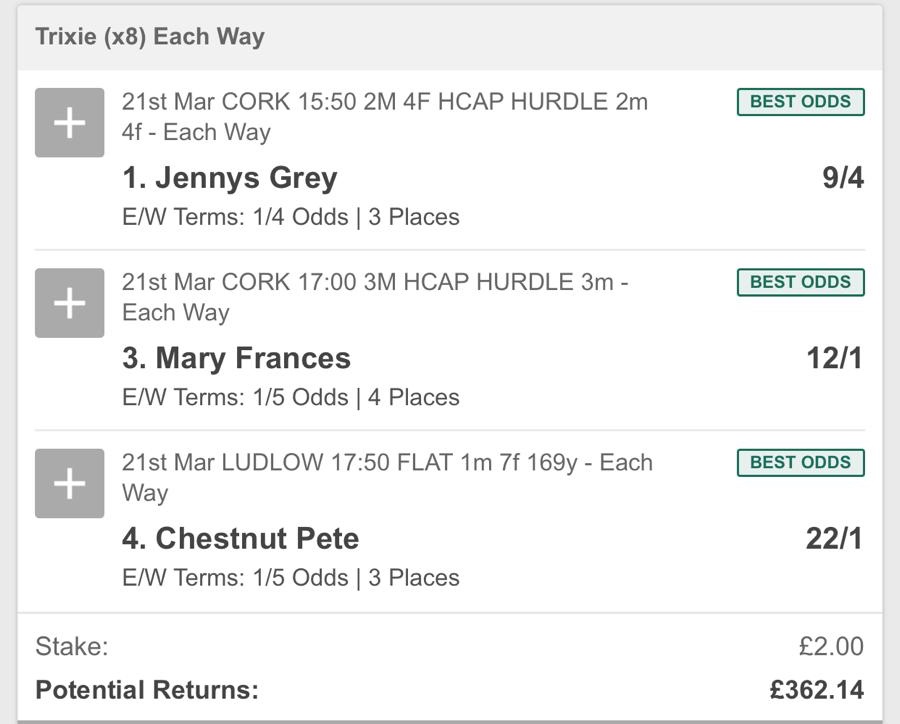Click E/W terms 1/5 Odds 4 Places
The width and height of the screenshot is (900, 724).
coord(291,397)
